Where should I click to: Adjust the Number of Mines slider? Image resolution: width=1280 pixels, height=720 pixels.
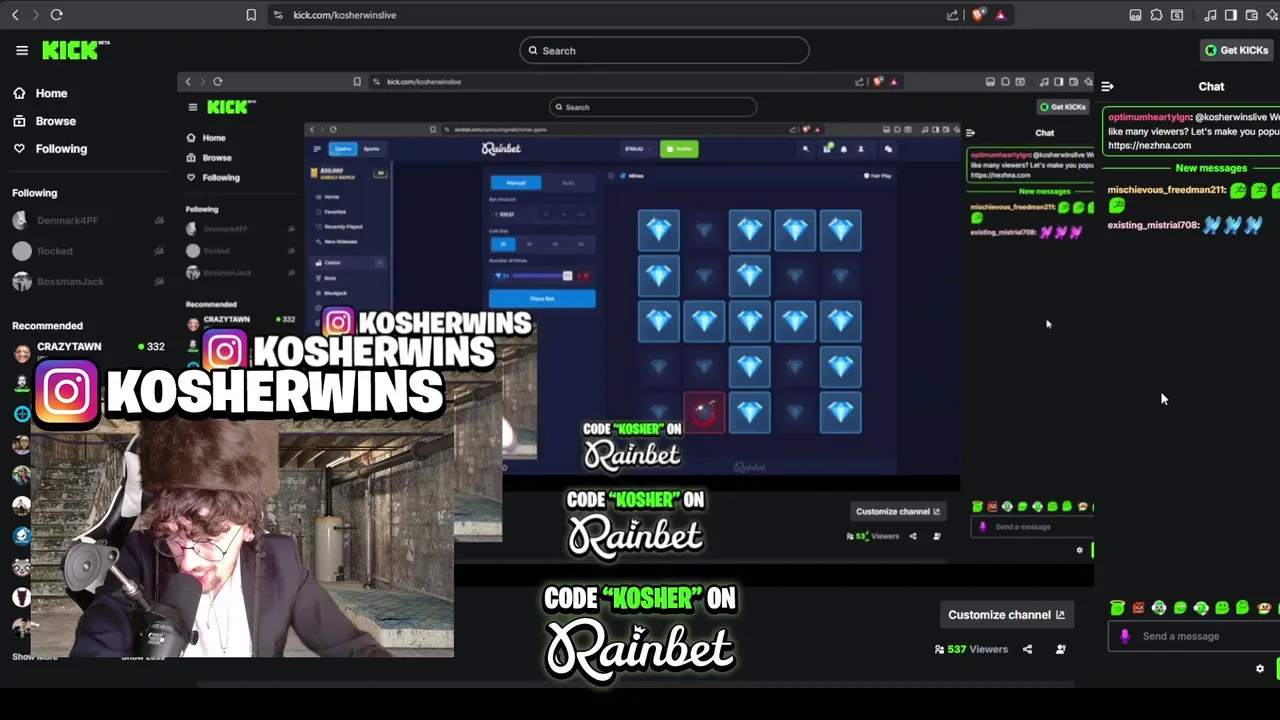tap(542, 275)
